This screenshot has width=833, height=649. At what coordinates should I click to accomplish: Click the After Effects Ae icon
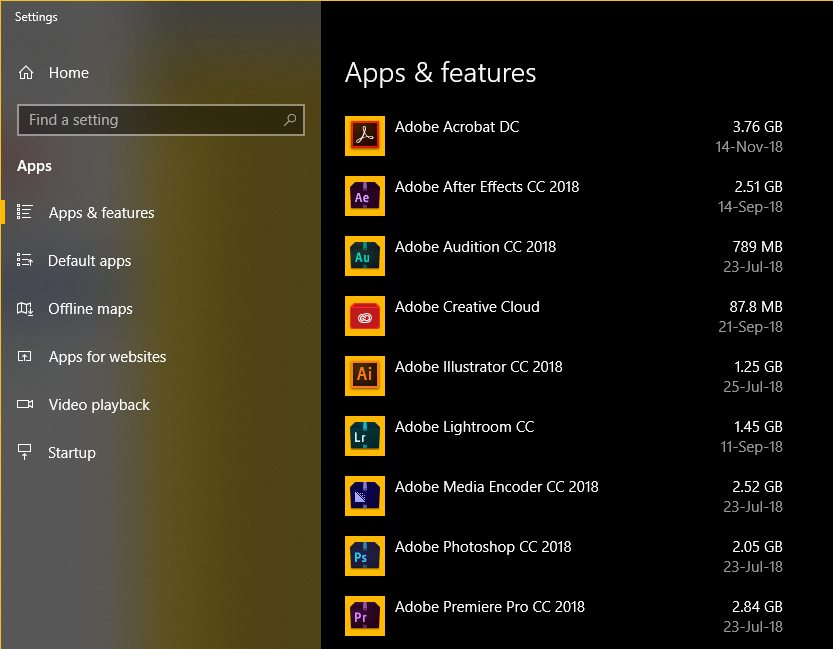click(364, 196)
